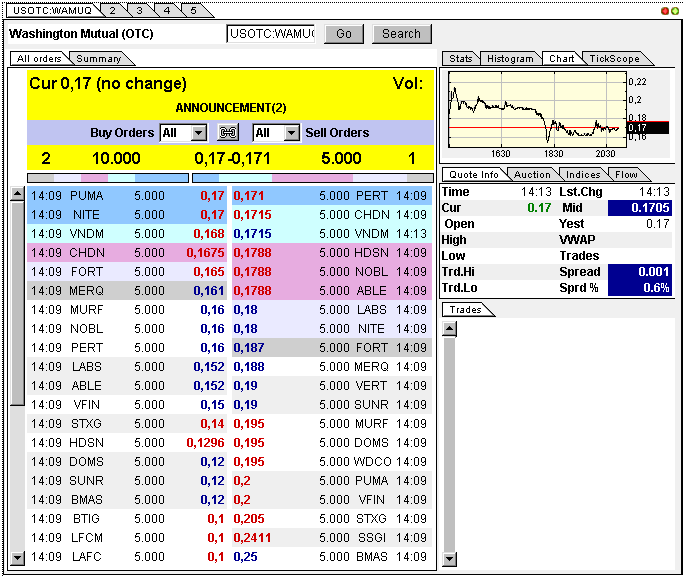The height and width of the screenshot is (577, 683).
Task: Click the Mid value 0.1705
Action: pos(640,208)
